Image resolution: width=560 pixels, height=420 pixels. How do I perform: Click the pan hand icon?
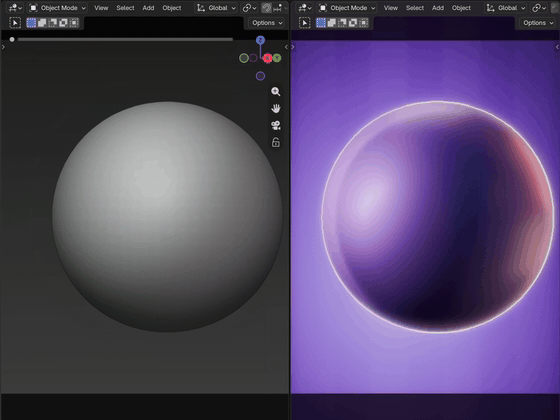tap(275, 109)
